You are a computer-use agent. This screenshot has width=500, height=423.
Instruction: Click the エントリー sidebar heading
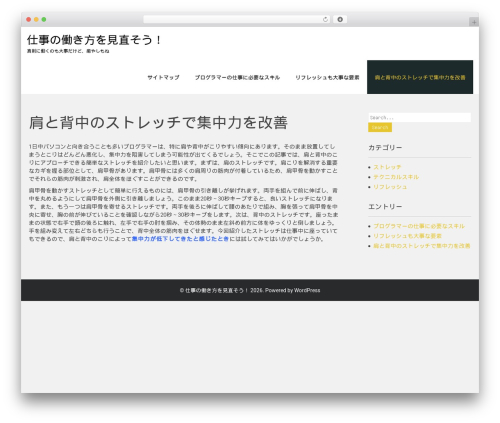[x=385, y=207]
